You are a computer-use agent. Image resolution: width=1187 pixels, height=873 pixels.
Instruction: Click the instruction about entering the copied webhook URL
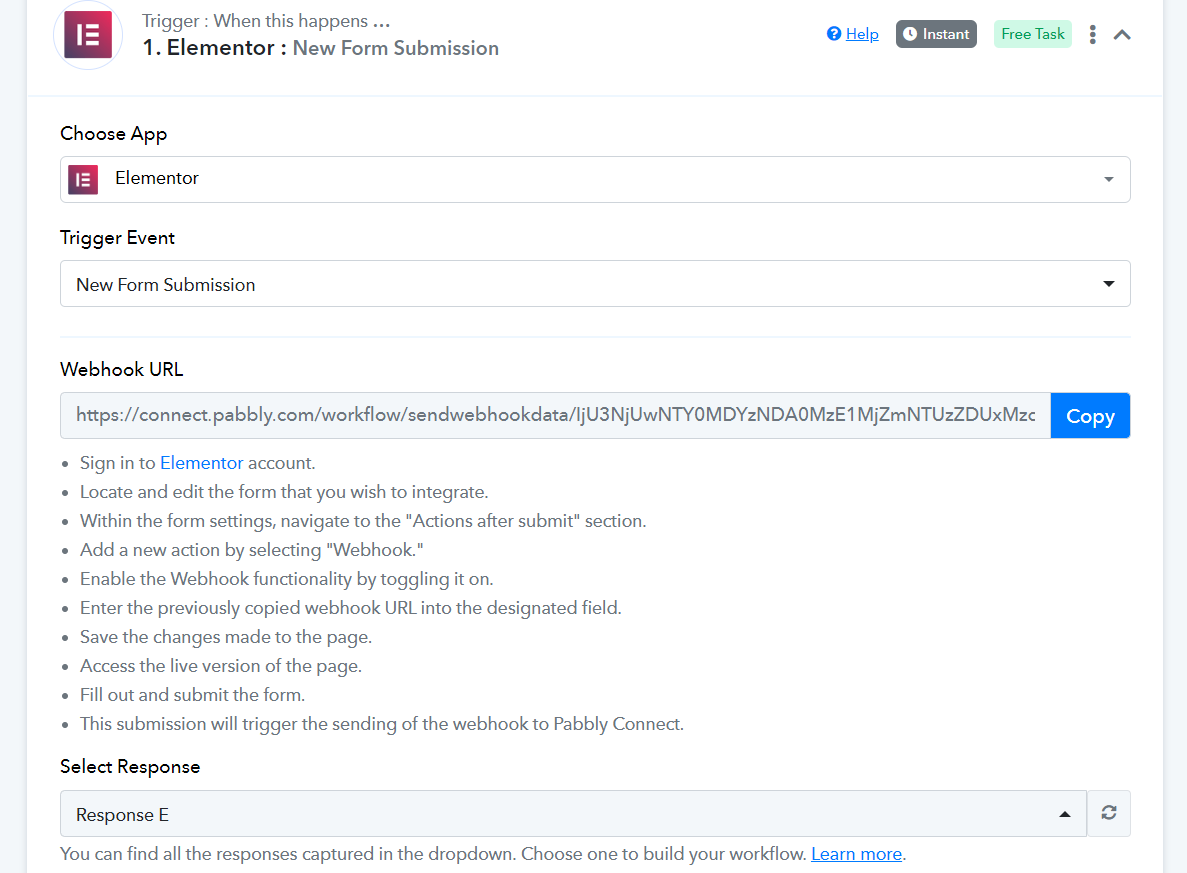[350, 608]
